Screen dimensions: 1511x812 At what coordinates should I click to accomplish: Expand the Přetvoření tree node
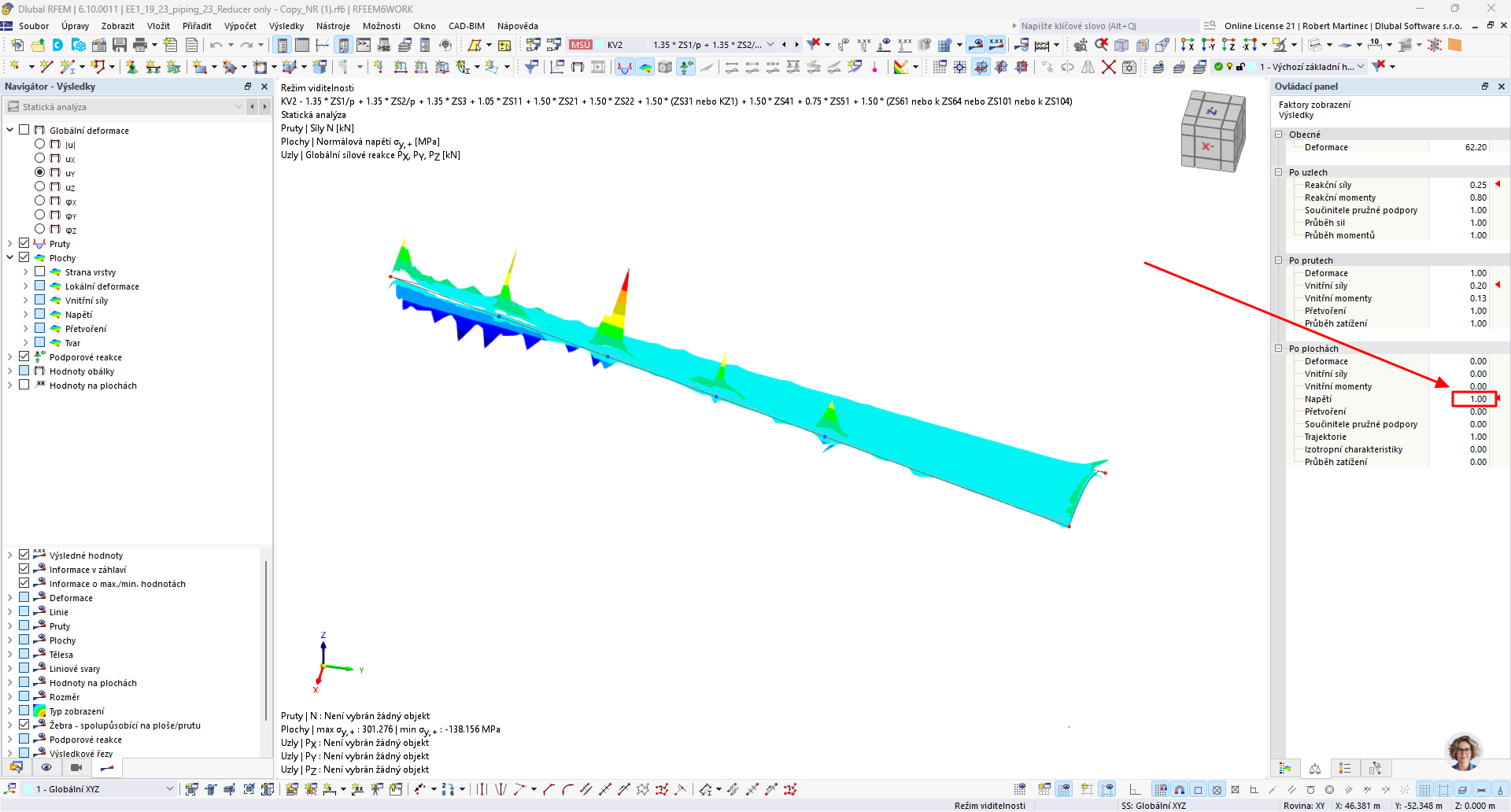[25, 328]
